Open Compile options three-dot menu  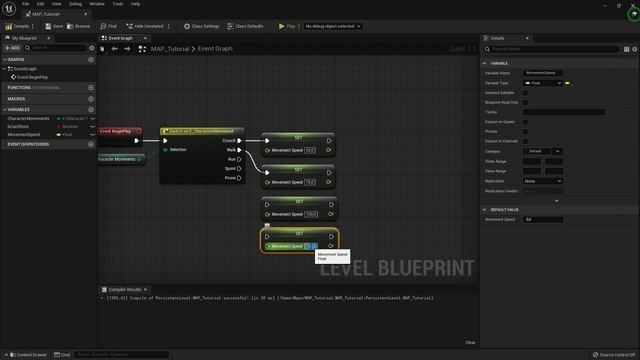[33, 26]
